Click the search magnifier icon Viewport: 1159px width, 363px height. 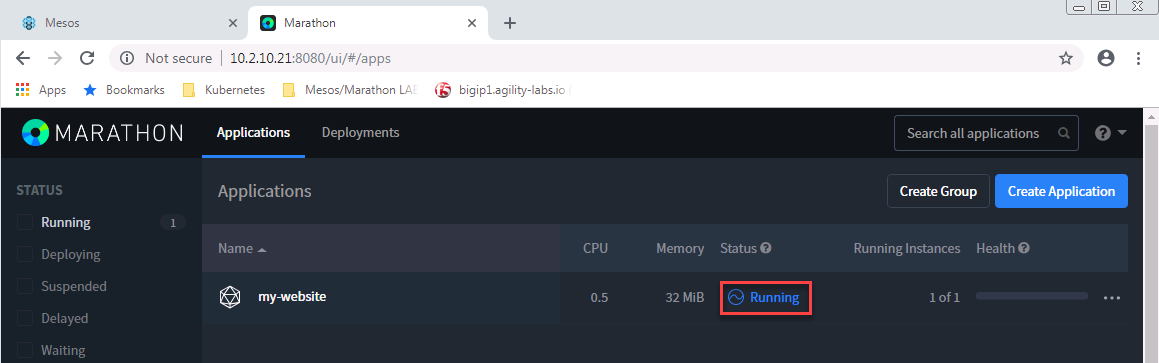pyautogui.click(x=1064, y=134)
